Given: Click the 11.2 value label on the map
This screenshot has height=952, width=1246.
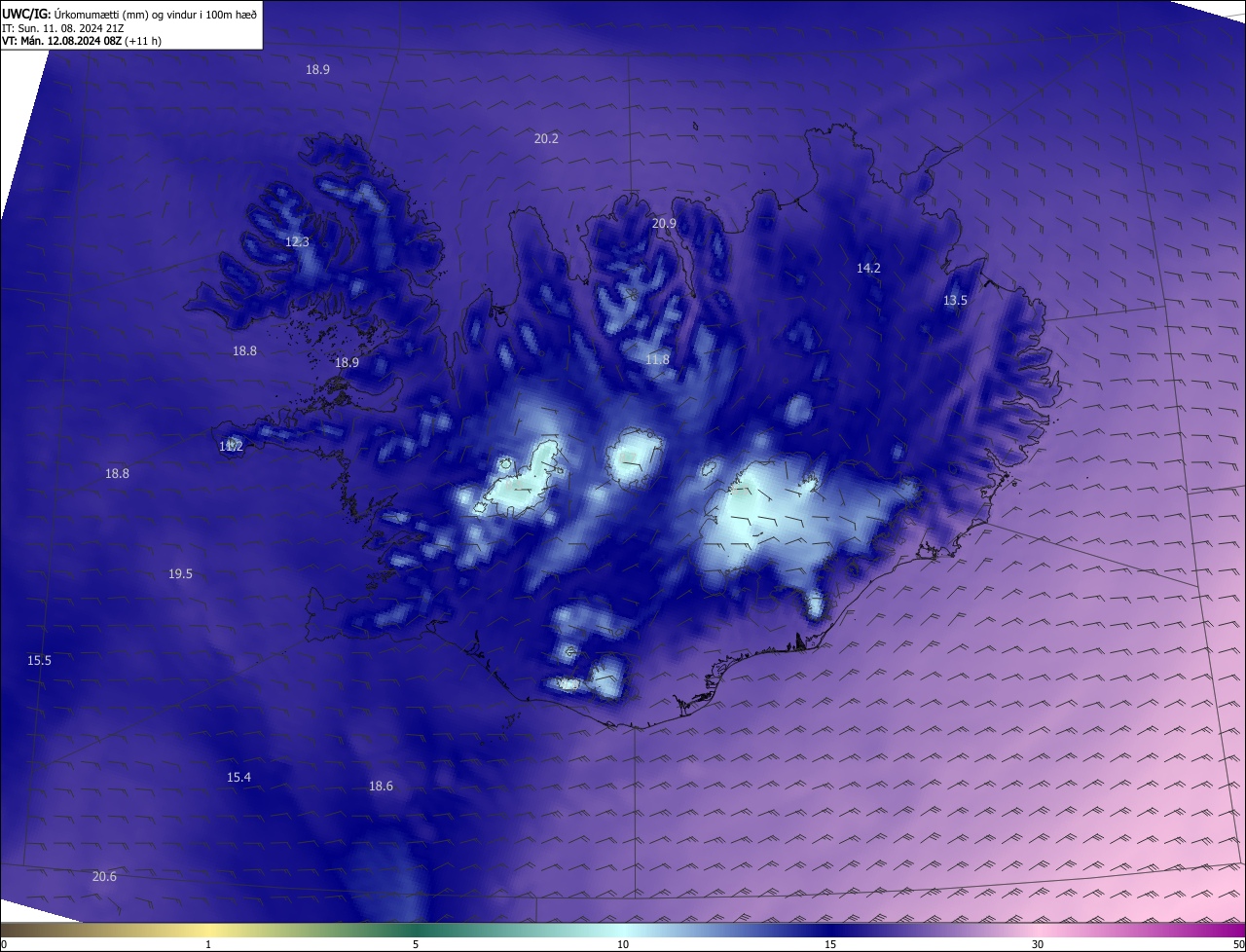Looking at the screenshot, I should coord(231,447).
